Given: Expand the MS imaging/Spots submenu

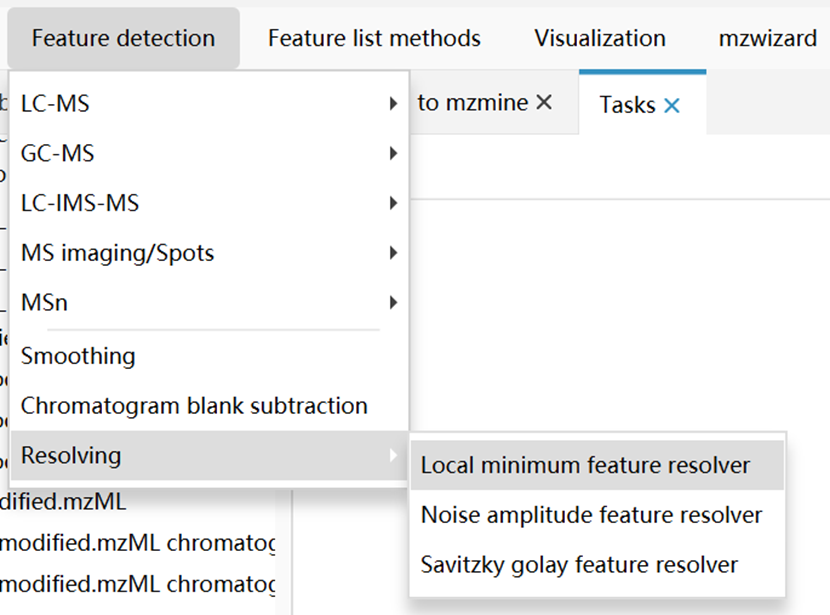Looking at the screenshot, I should point(209,252).
